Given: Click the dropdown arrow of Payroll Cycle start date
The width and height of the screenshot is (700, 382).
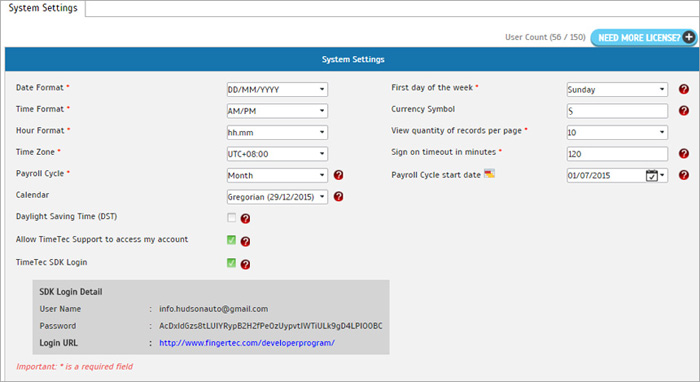Looking at the screenshot, I should point(662,175).
